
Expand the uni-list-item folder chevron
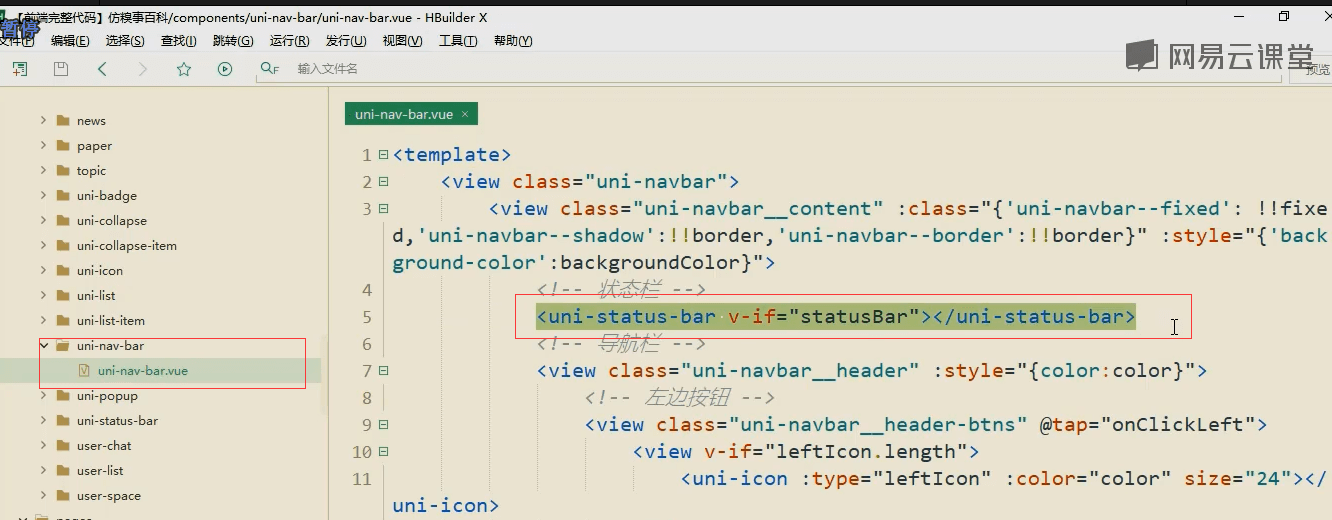point(43,320)
